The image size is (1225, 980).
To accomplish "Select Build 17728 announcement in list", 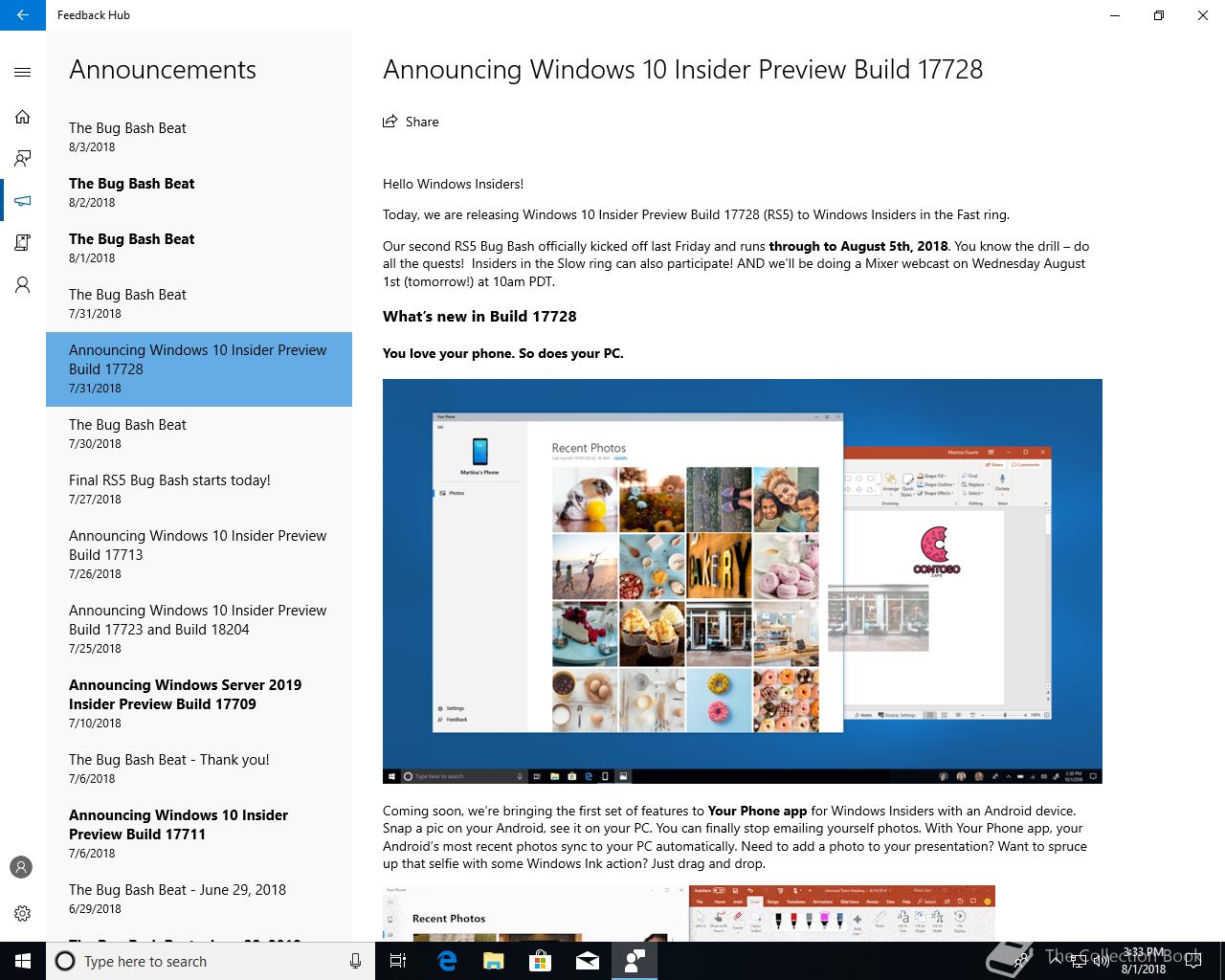I will tap(199, 369).
